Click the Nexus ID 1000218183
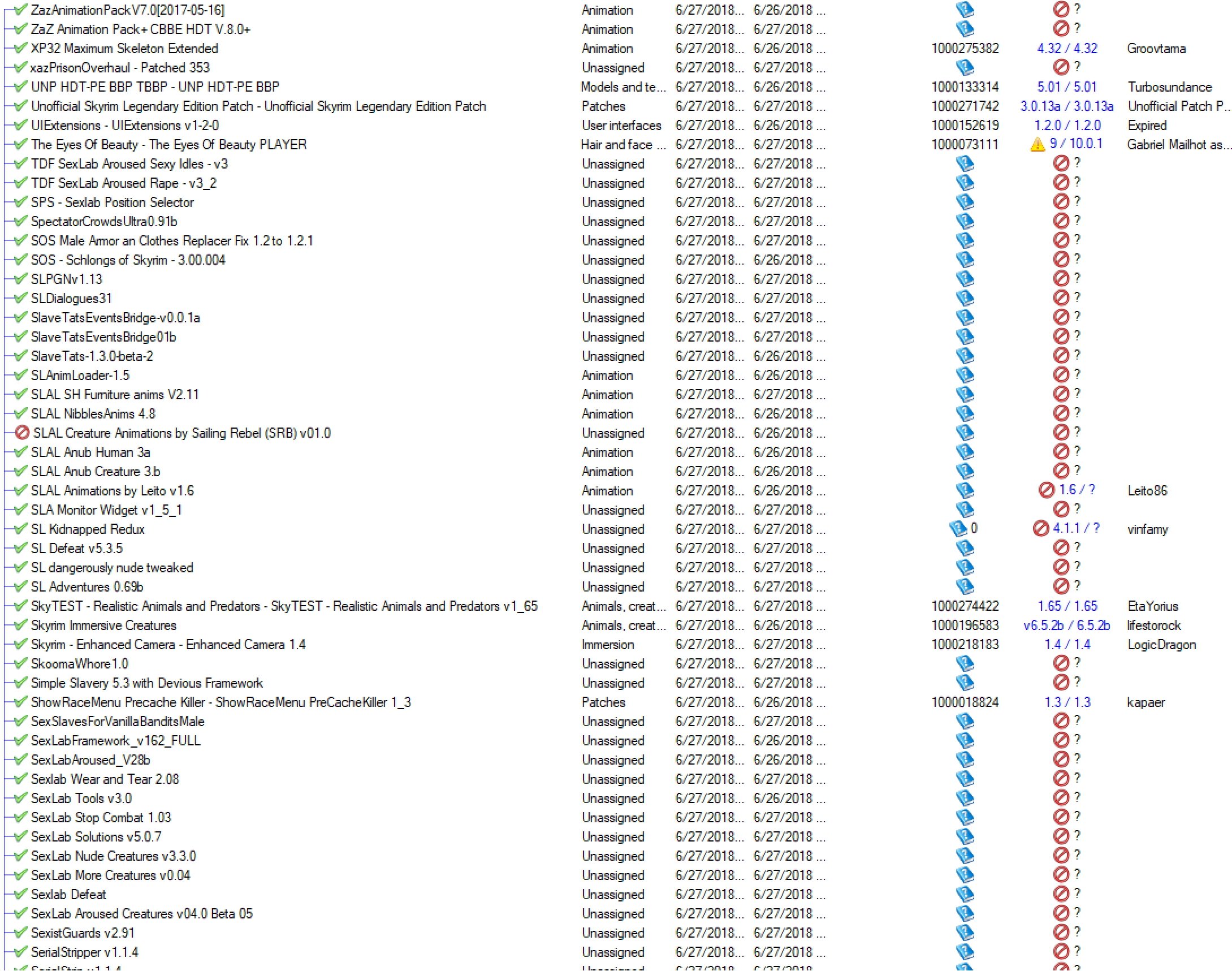The width and height of the screenshot is (1232, 971). pos(965,645)
